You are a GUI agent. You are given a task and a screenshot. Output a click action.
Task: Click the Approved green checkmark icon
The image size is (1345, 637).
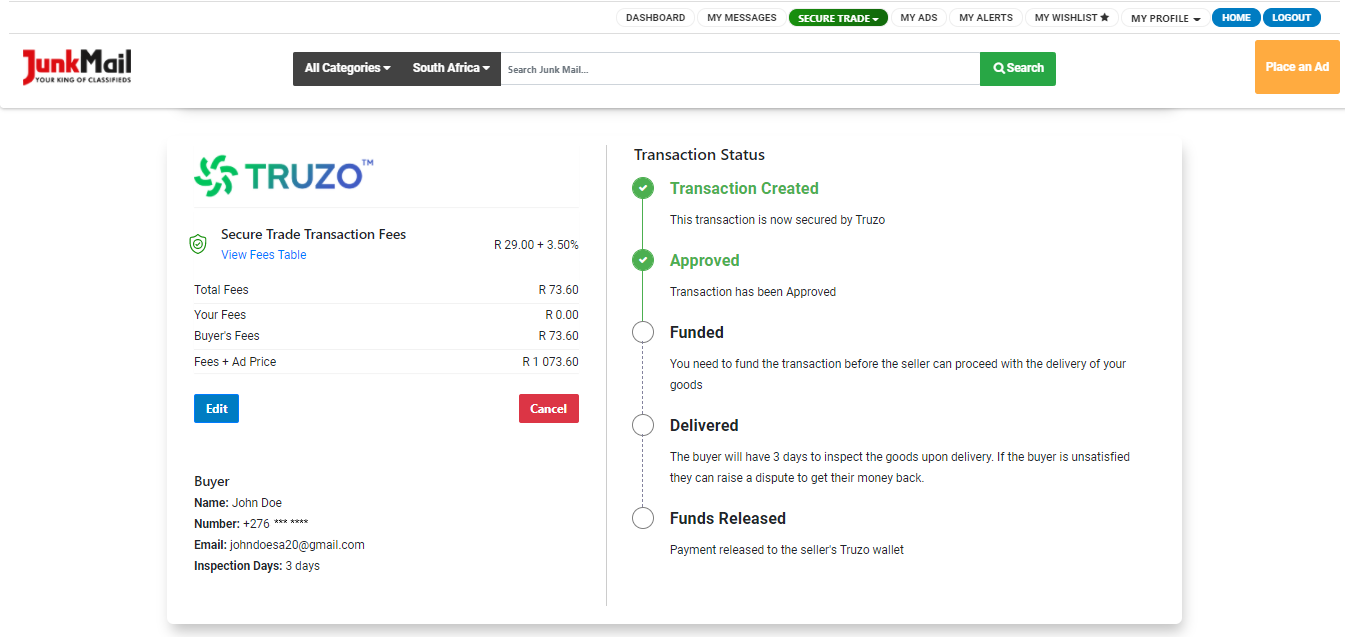[643, 260]
